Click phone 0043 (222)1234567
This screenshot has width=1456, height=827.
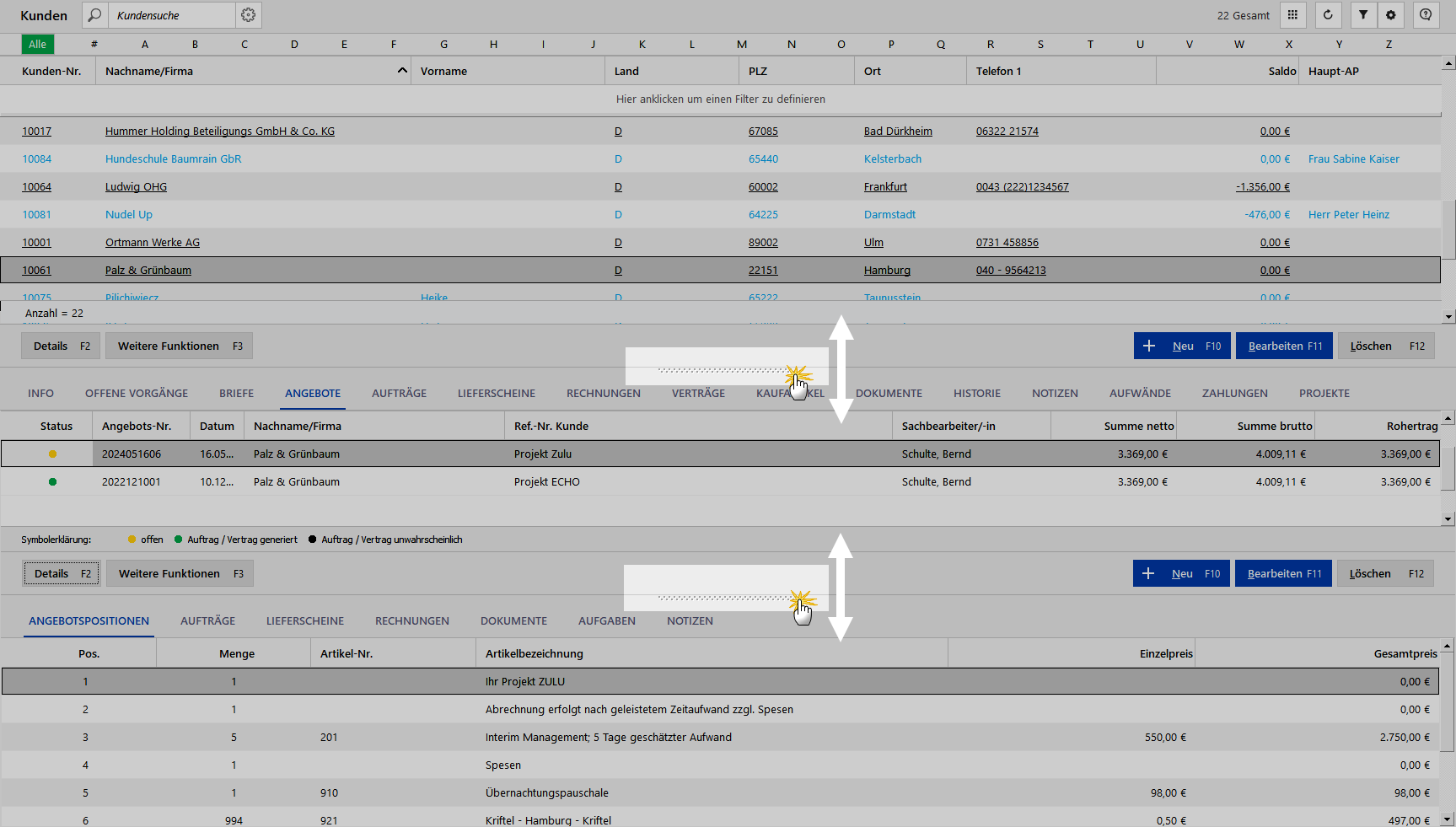pyautogui.click(x=1022, y=187)
